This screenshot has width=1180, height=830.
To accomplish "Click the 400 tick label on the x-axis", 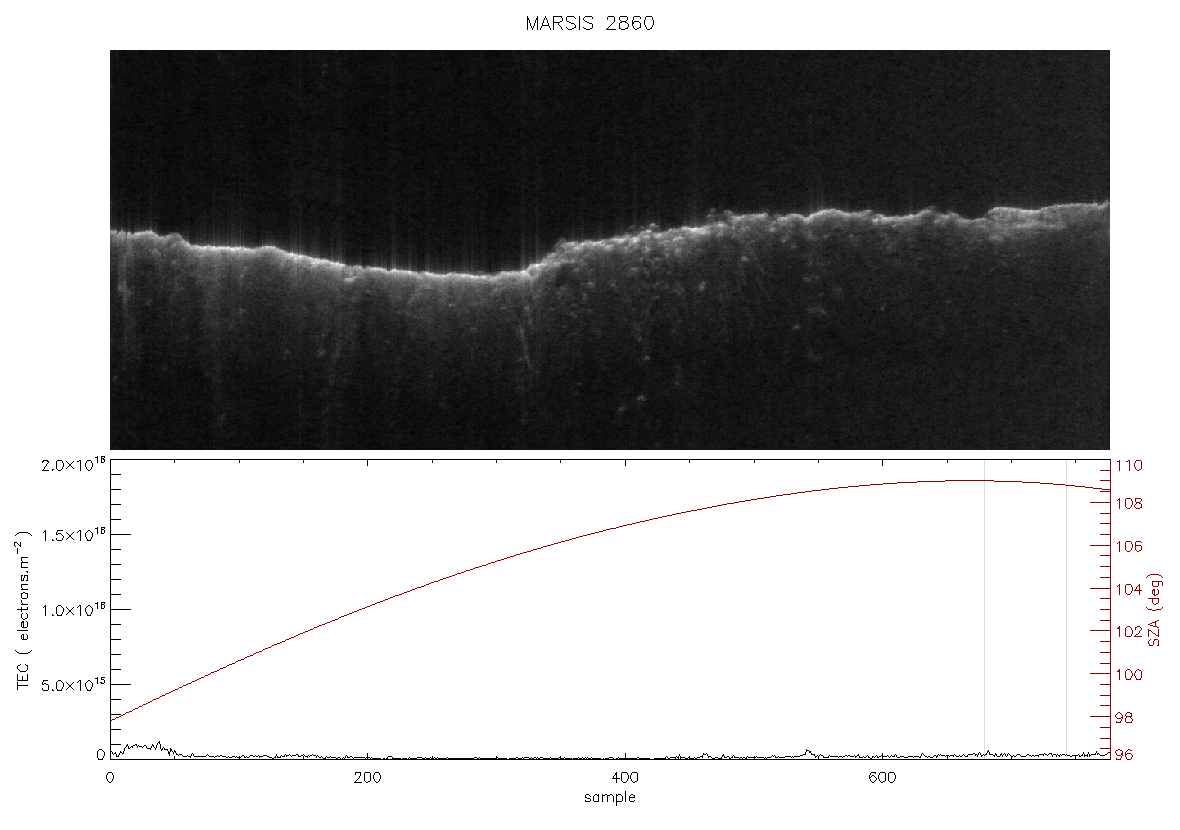I will tap(625, 778).
